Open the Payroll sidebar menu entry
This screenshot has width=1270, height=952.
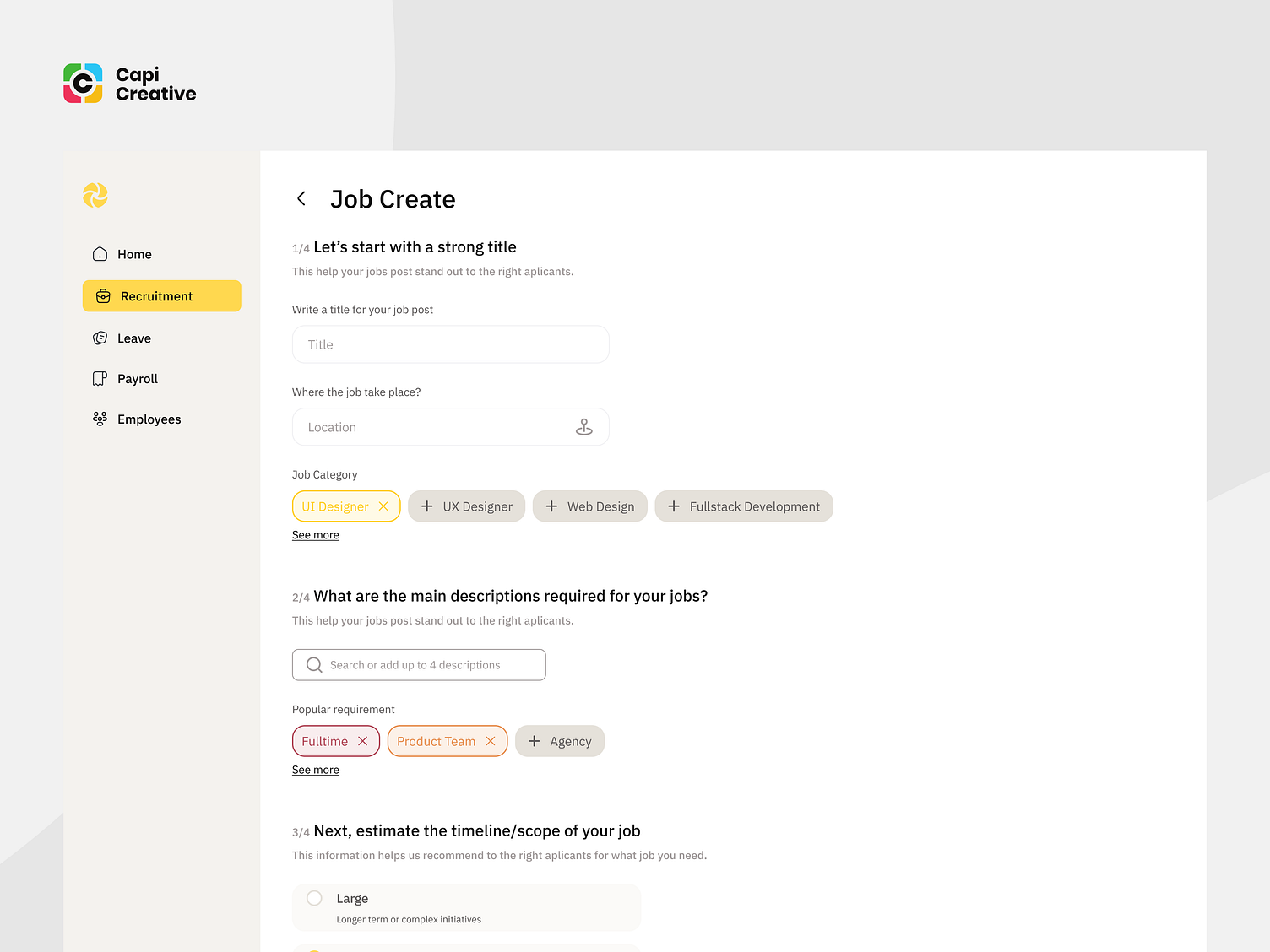pos(137,378)
